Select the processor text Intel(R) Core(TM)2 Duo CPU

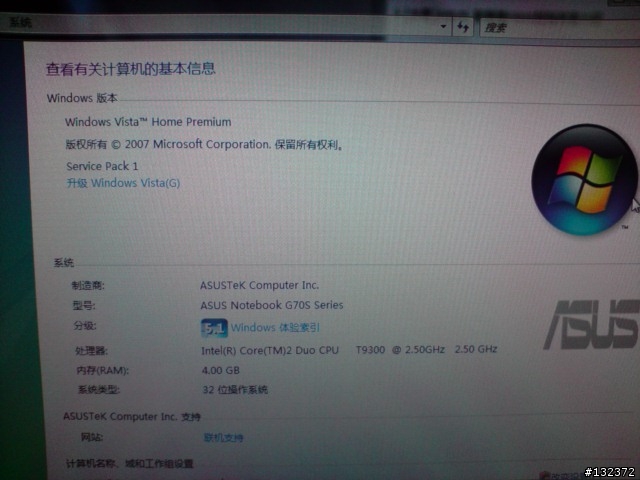pyautogui.click(x=270, y=351)
